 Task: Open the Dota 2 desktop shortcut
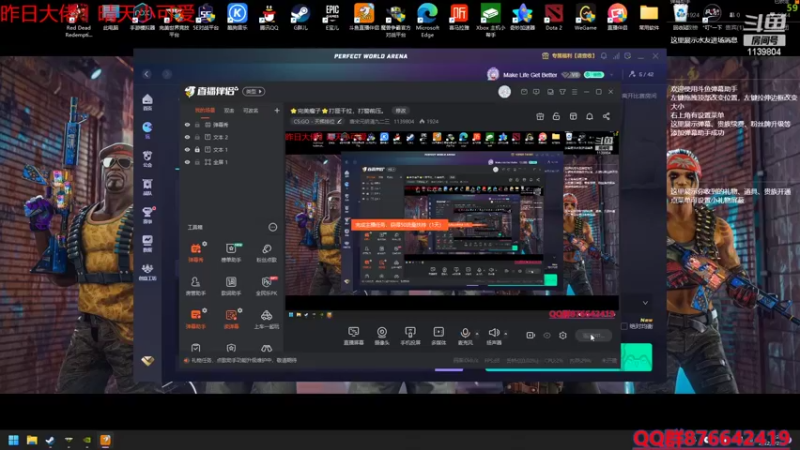click(x=554, y=17)
